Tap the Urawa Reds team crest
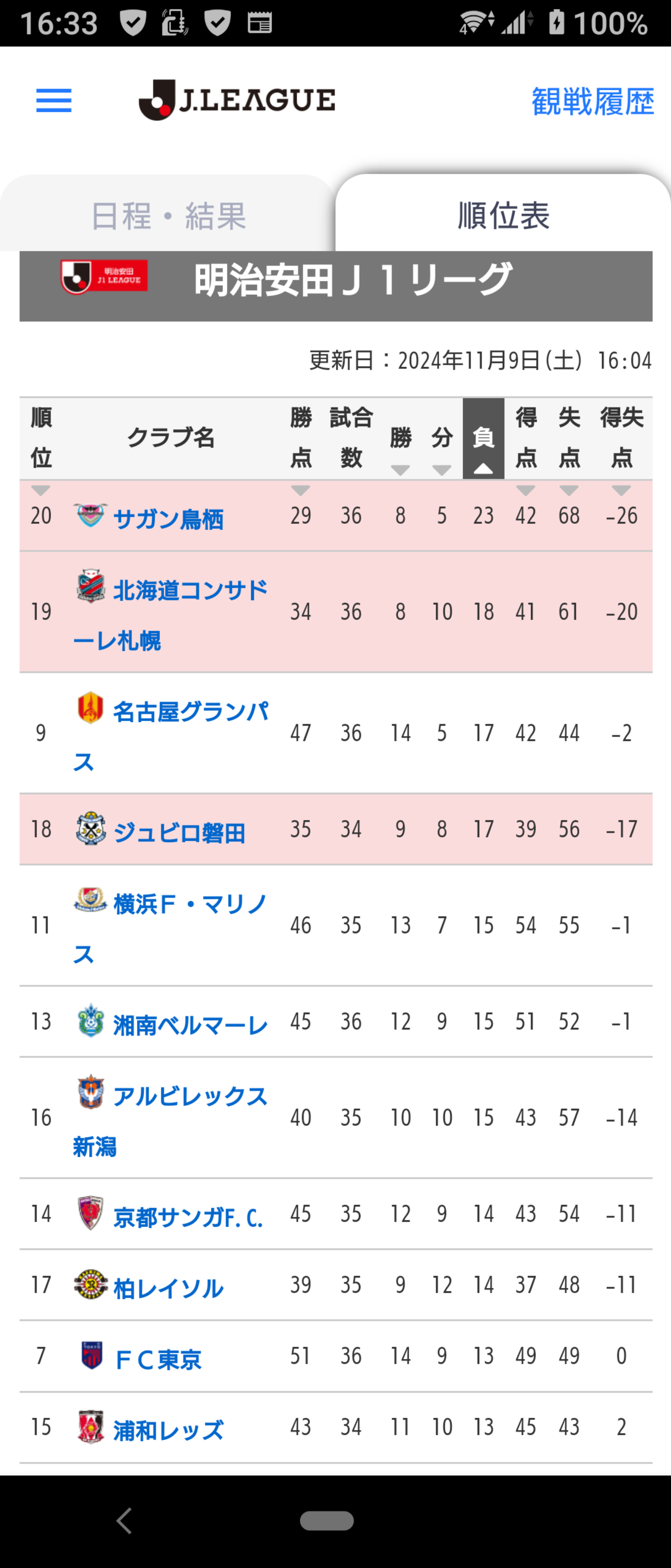Image resolution: width=671 pixels, height=1568 pixels. tap(91, 1427)
